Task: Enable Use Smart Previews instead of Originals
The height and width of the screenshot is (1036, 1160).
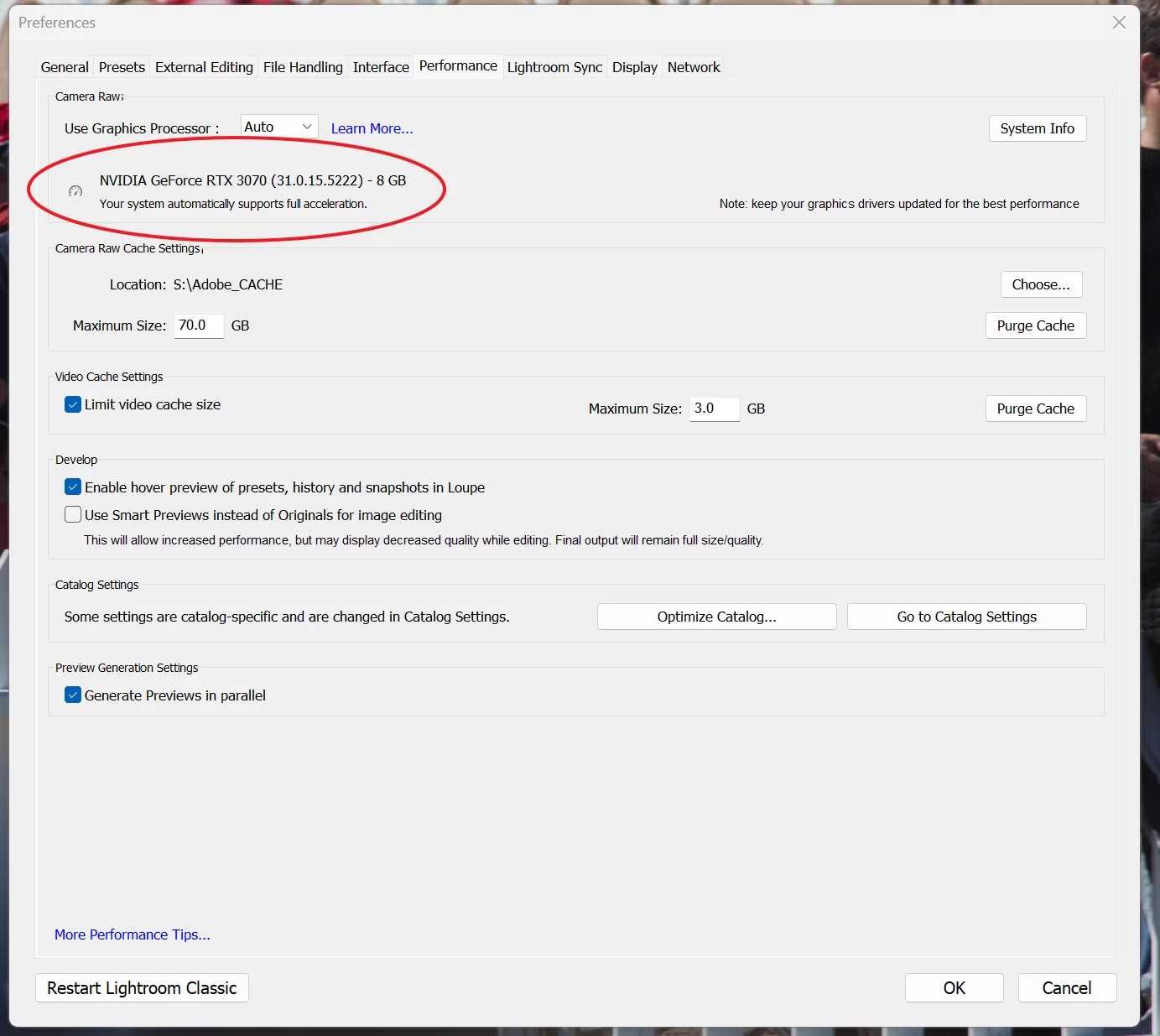Action: 73,515
